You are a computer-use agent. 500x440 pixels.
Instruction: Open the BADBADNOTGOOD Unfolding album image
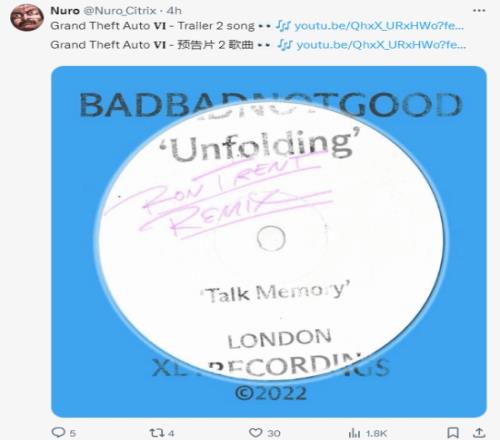pos(269,242)
